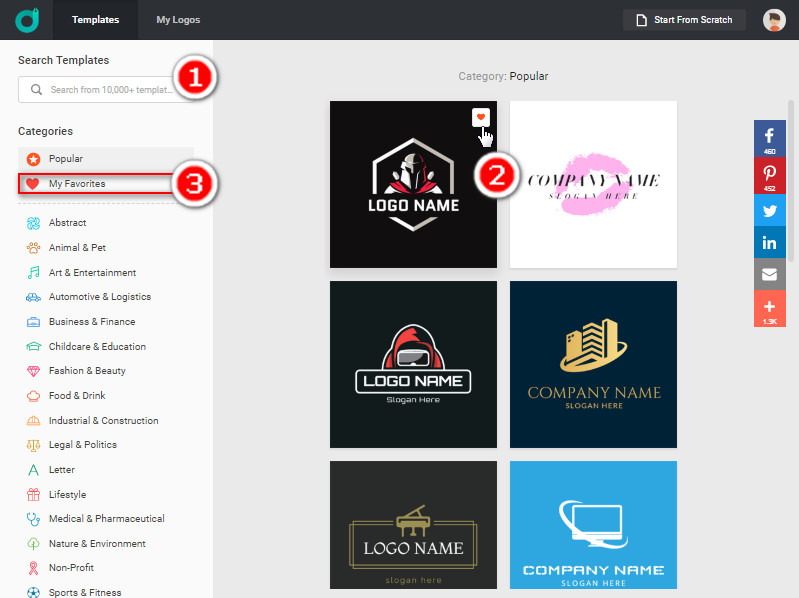Image resolution: width=799 pixels, height=598 pixels.
Task: Click Start From Scratch button
Action: (684, 20)
